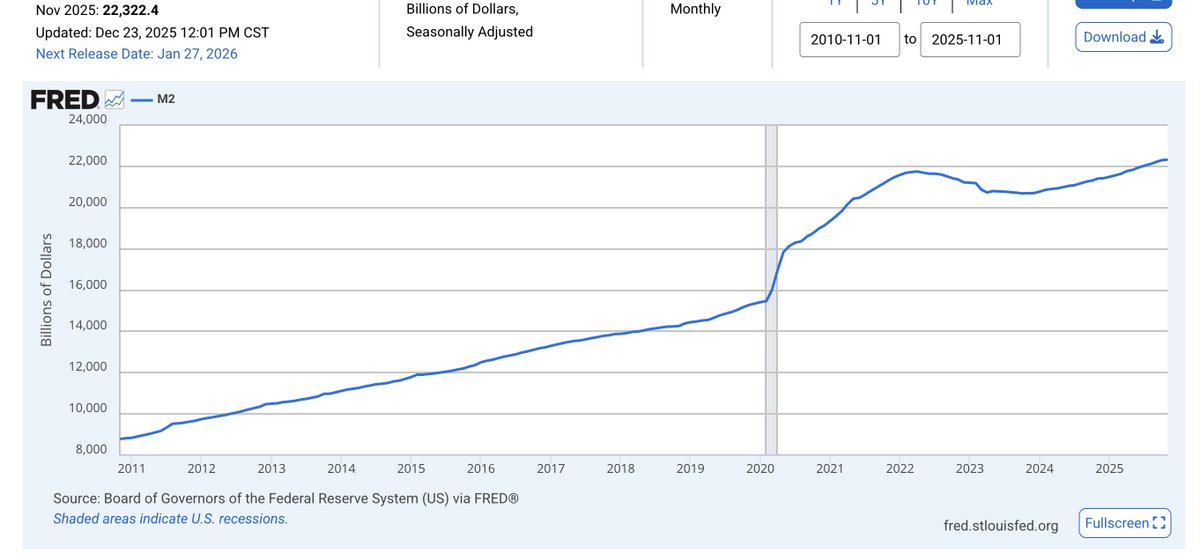This screenshot has width=1200, height=560.
Task: Click the 'to' label between date fields
Action: point(910,39)
